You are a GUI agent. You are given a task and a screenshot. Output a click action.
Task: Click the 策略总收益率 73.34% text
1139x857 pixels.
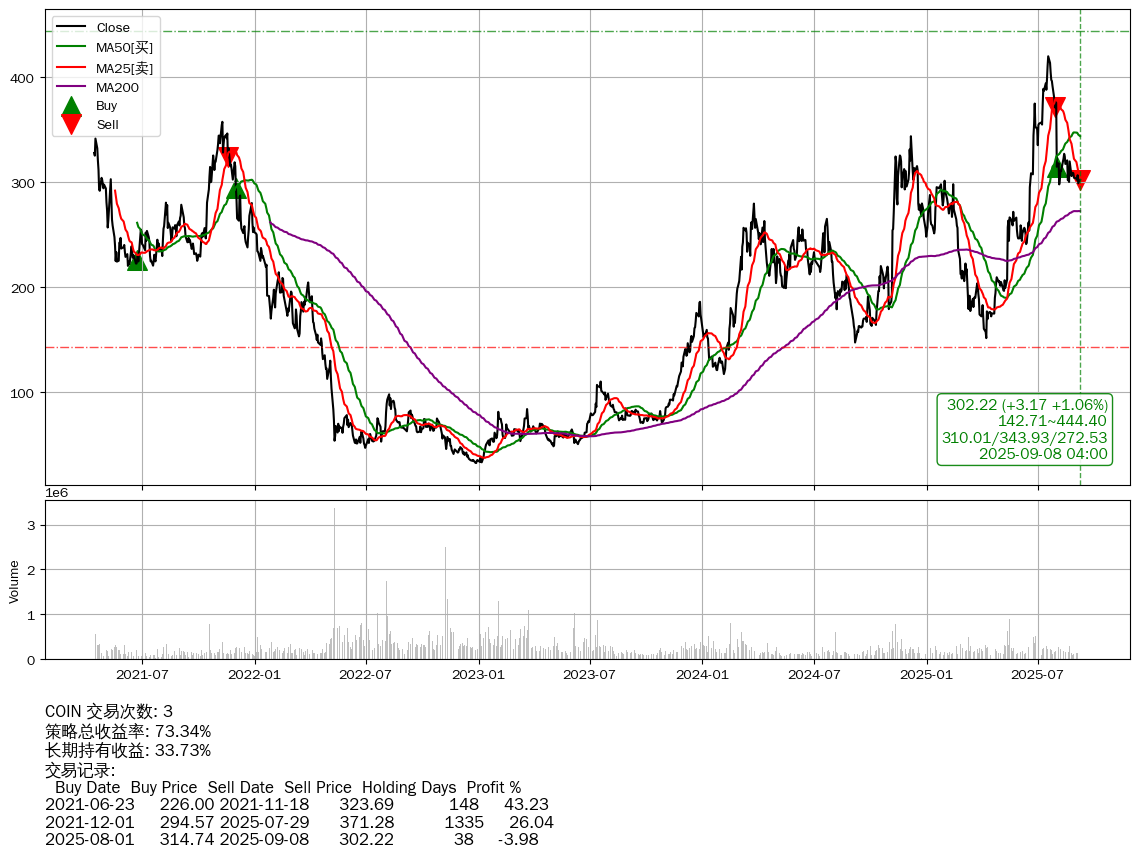pos(128,731)
